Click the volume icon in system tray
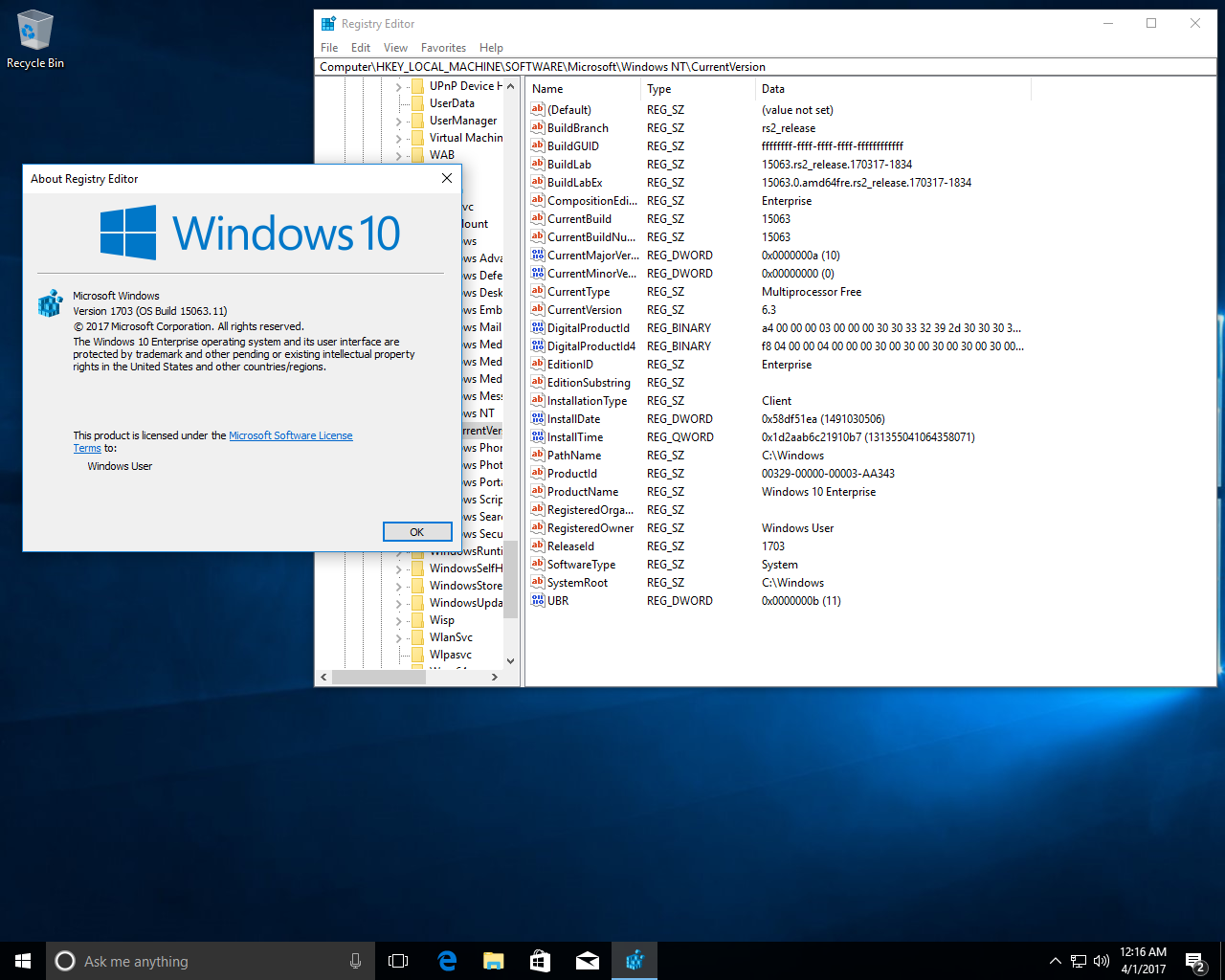Screen dimensions: 1225x980 point(1102,961)
